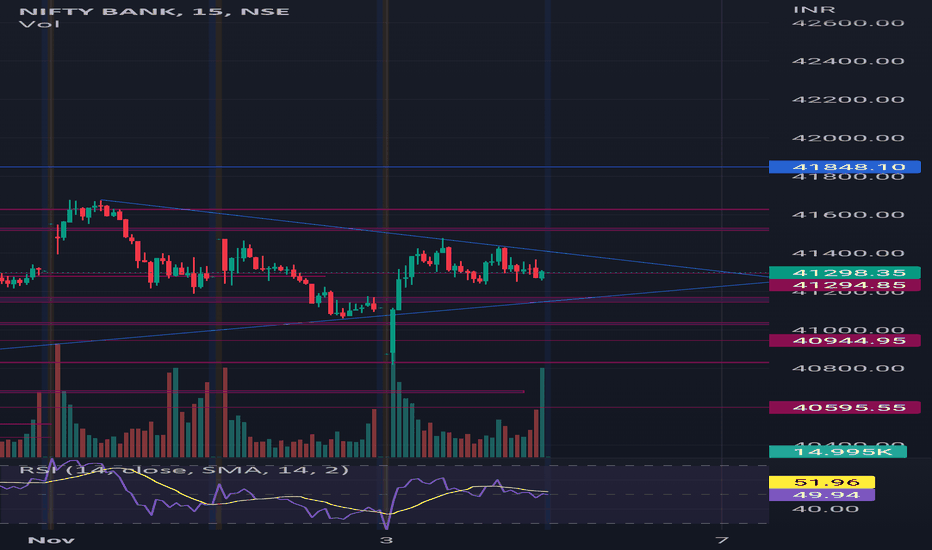
Task: Click the 42400.00 price axis label
Action: 848,61
